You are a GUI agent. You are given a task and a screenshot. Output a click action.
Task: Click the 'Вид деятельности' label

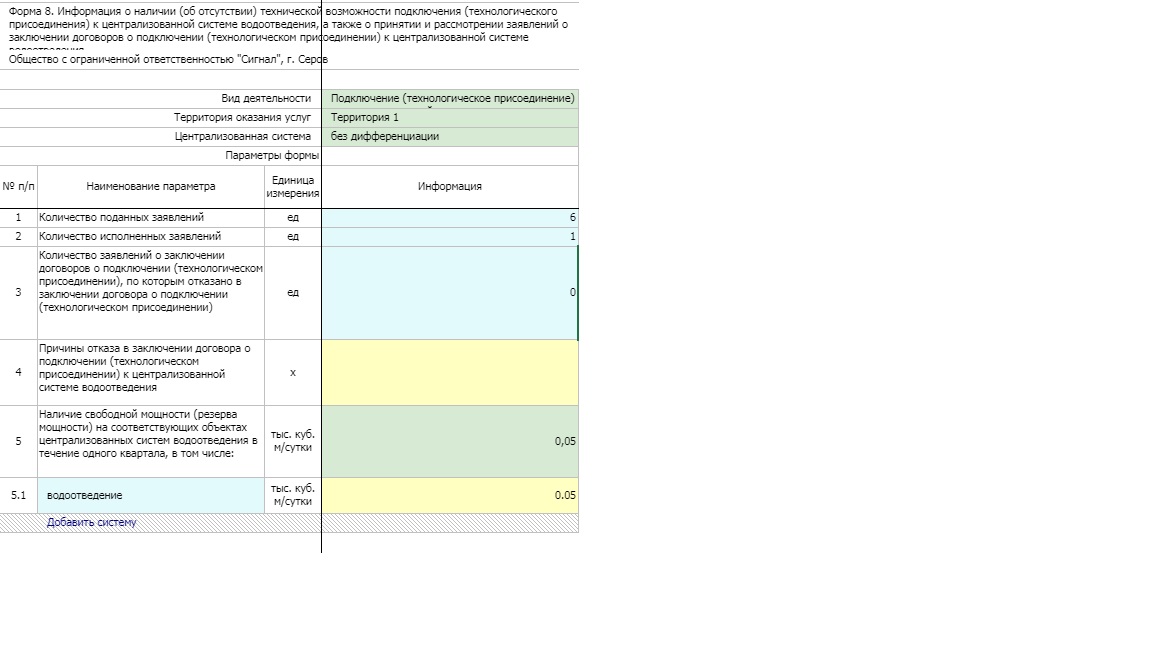(266, 98)
